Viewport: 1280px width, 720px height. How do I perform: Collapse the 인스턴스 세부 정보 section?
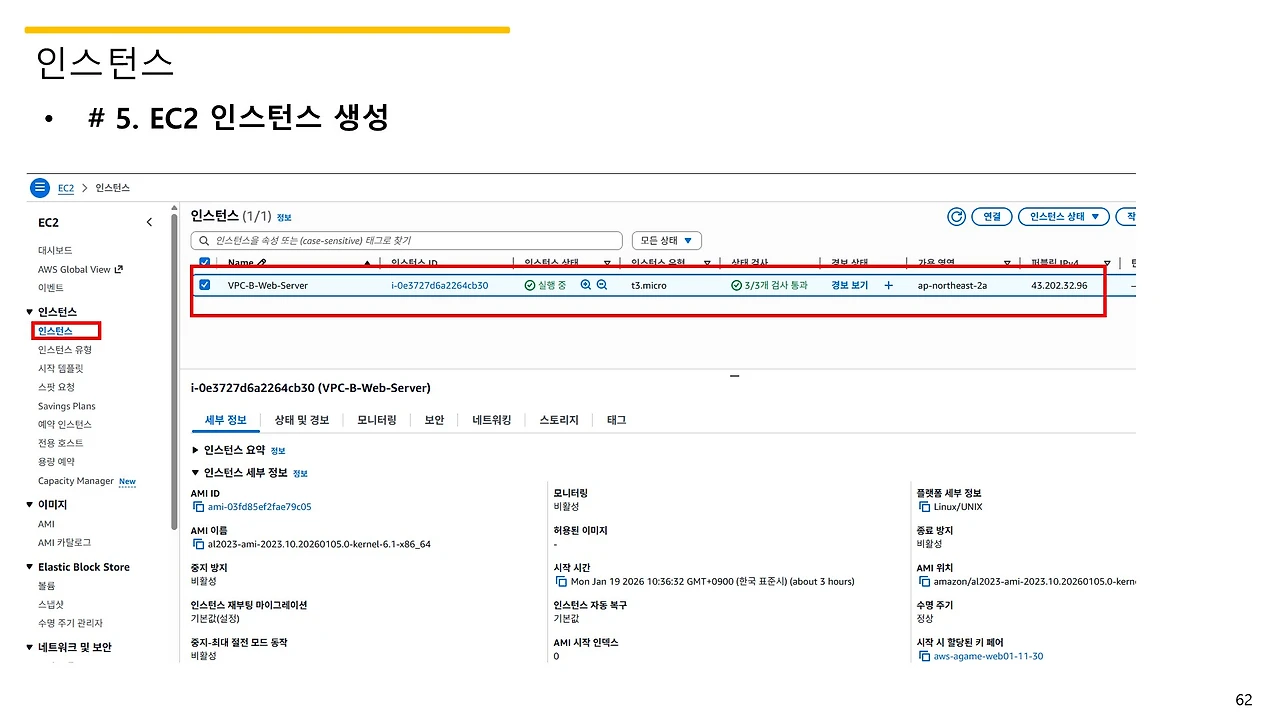(x=195, y=472)
